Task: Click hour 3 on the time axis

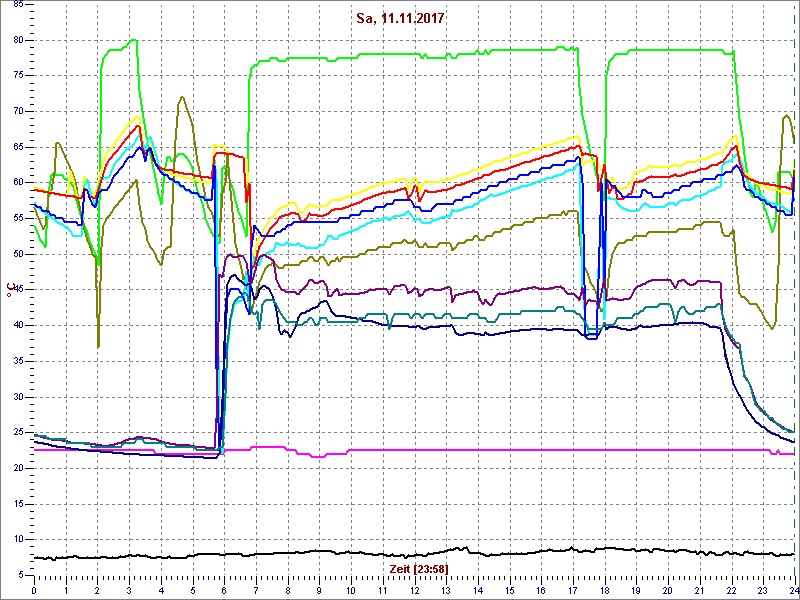Action: point(130,589)
